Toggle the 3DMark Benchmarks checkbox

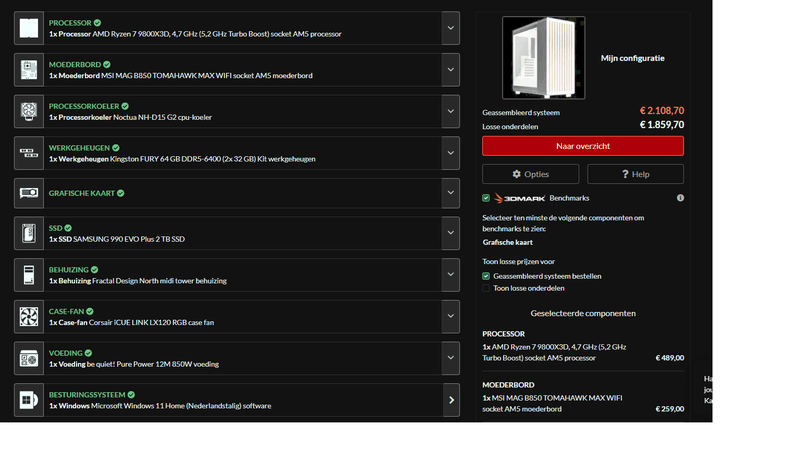click(x=486, y=198)
